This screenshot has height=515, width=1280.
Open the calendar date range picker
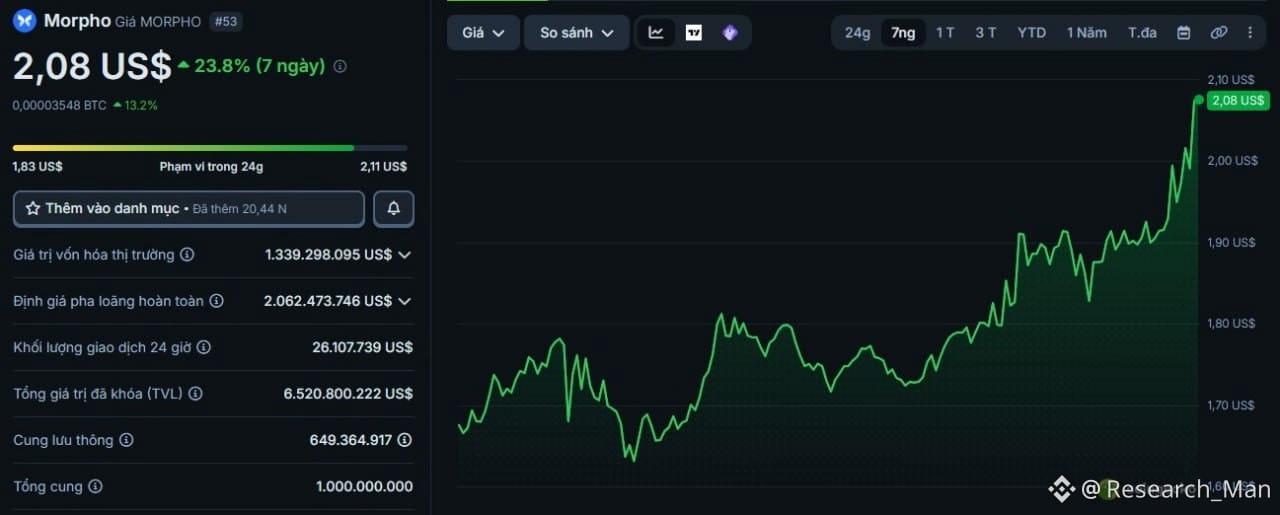[x=1184, y=32]
